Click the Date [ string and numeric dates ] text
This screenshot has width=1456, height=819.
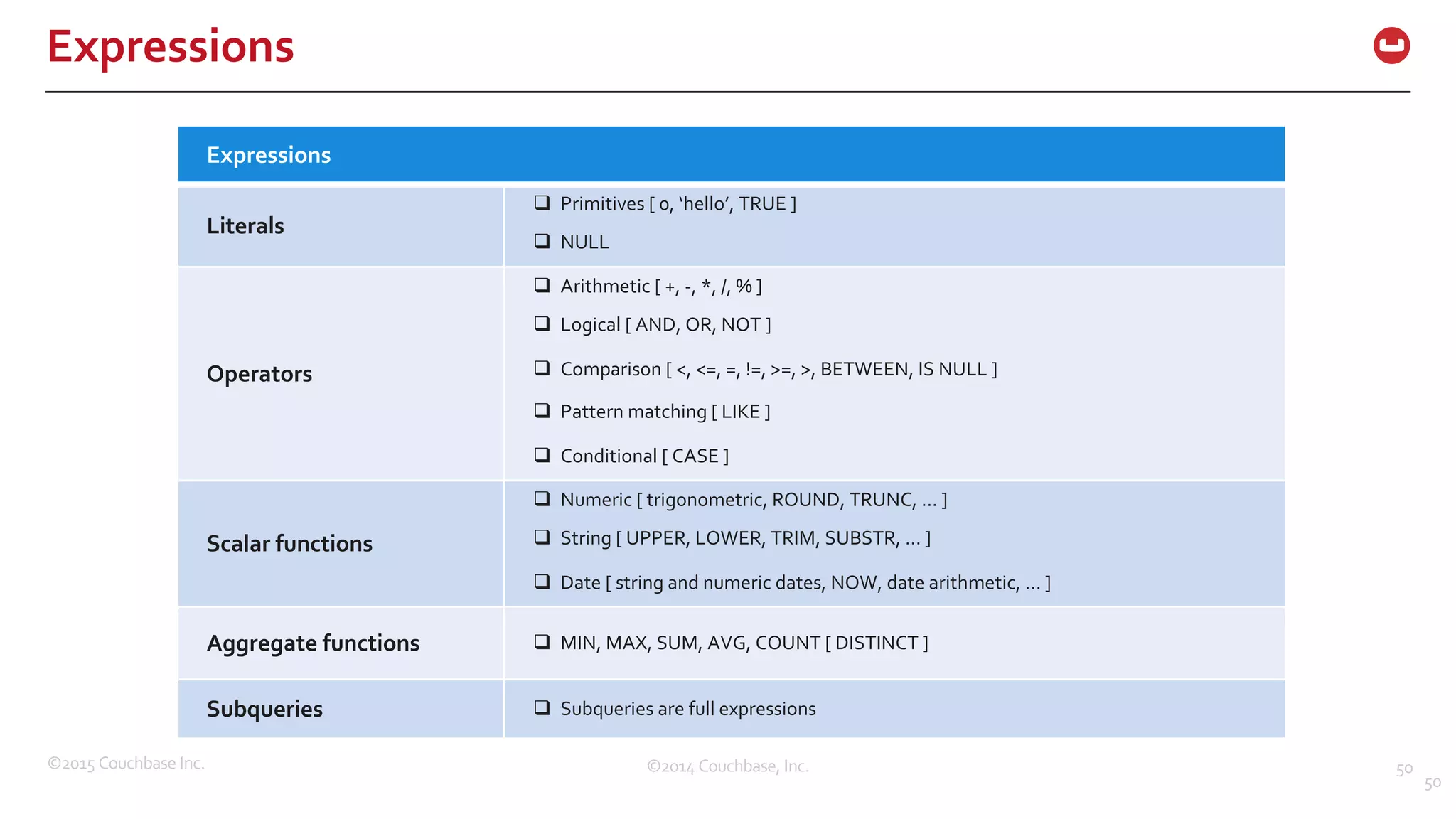(805, 582)
